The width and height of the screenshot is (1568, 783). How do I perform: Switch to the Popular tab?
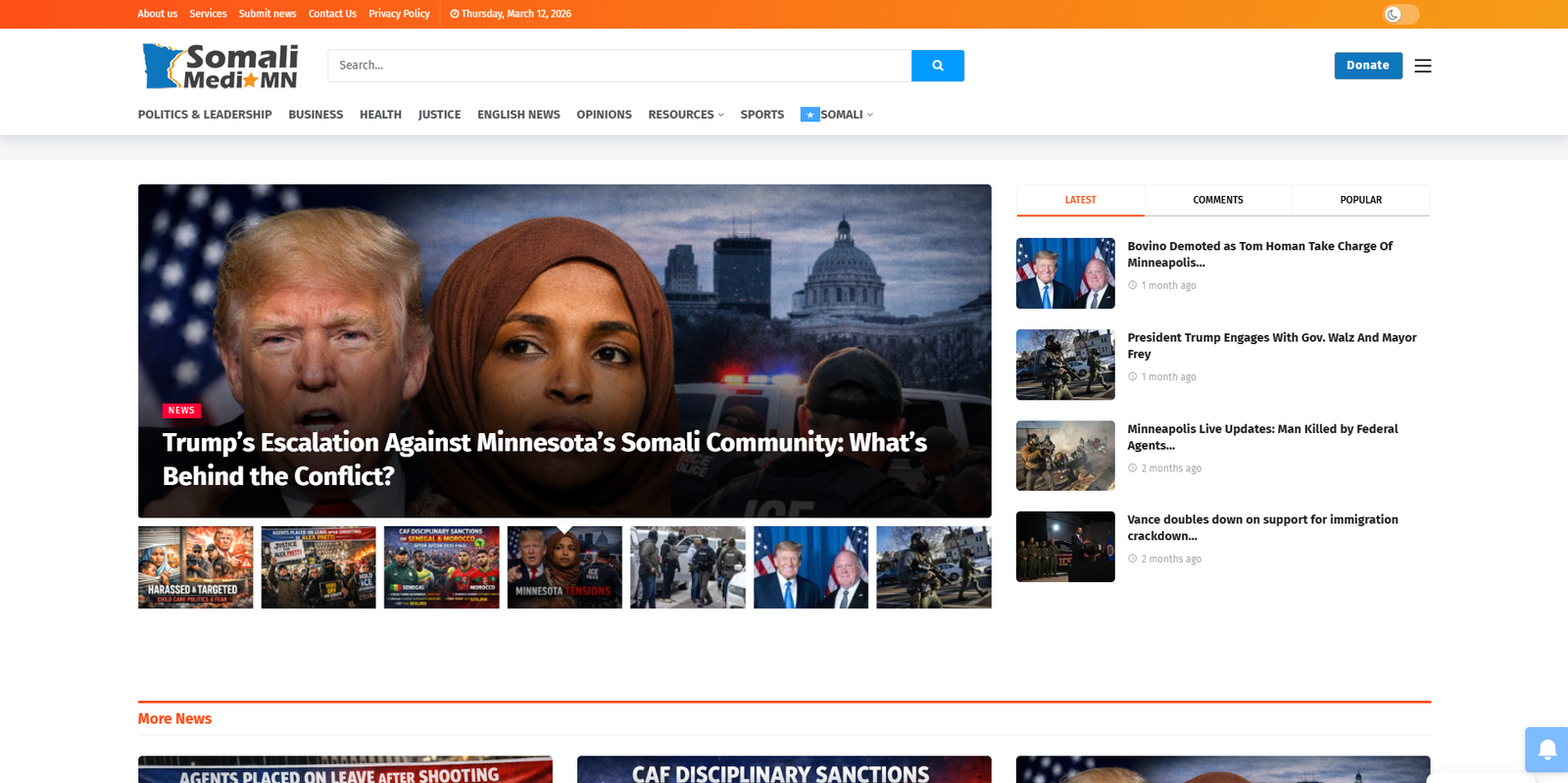pyautogui.click(x=1361, y=200)
